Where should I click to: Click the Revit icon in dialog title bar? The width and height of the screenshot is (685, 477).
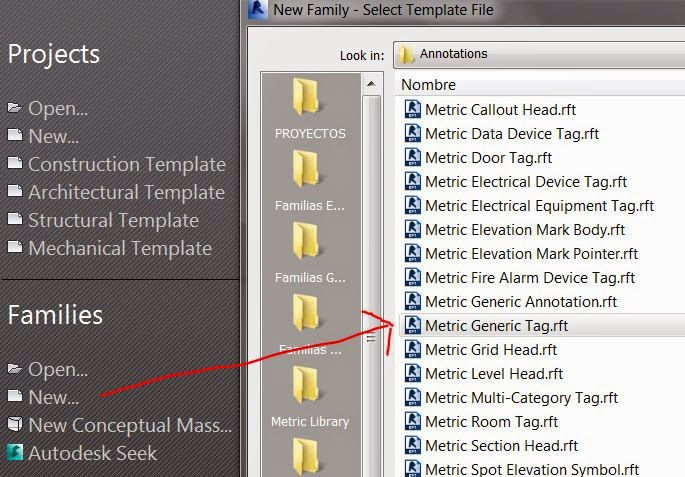[x=258, y=10]
